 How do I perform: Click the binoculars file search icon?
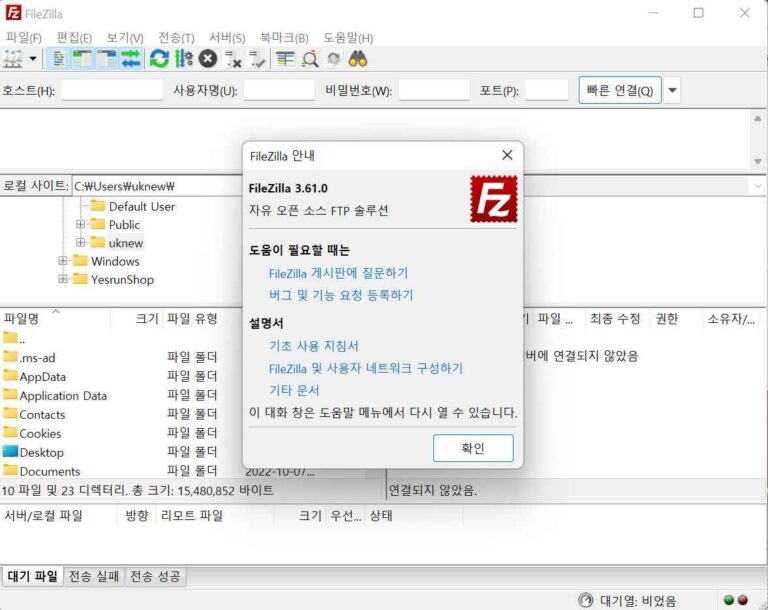(x=358, y=59)
